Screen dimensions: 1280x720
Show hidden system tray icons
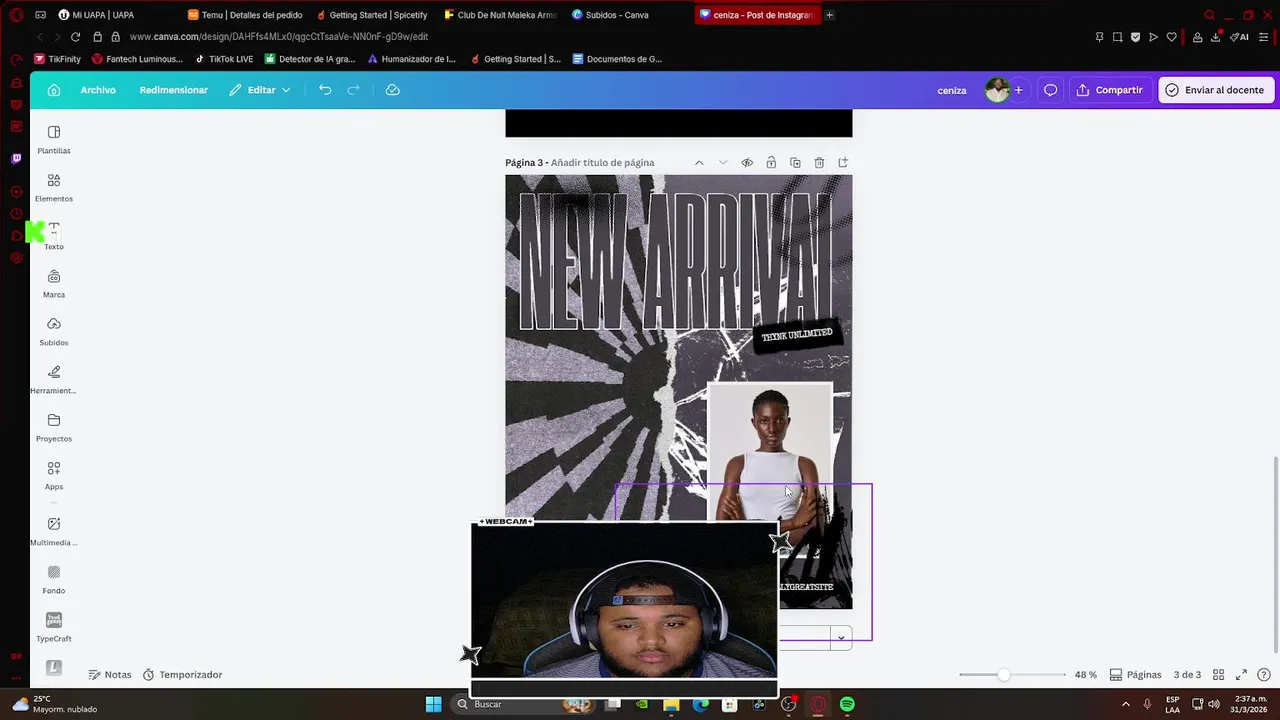[1125, 704]
